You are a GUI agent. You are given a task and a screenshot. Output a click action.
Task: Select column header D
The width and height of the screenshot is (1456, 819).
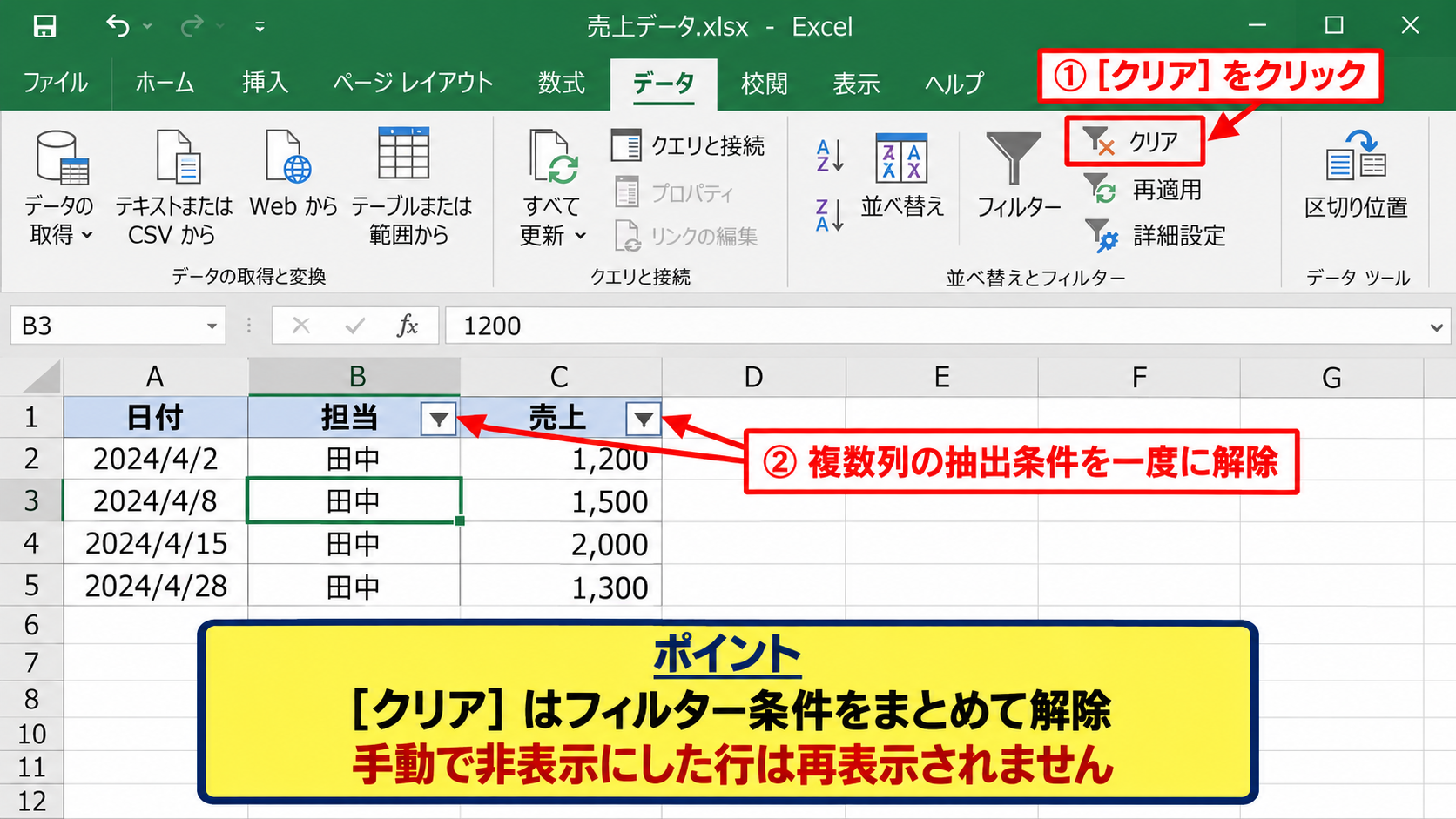pyautogui.click(x=753, y=377)
